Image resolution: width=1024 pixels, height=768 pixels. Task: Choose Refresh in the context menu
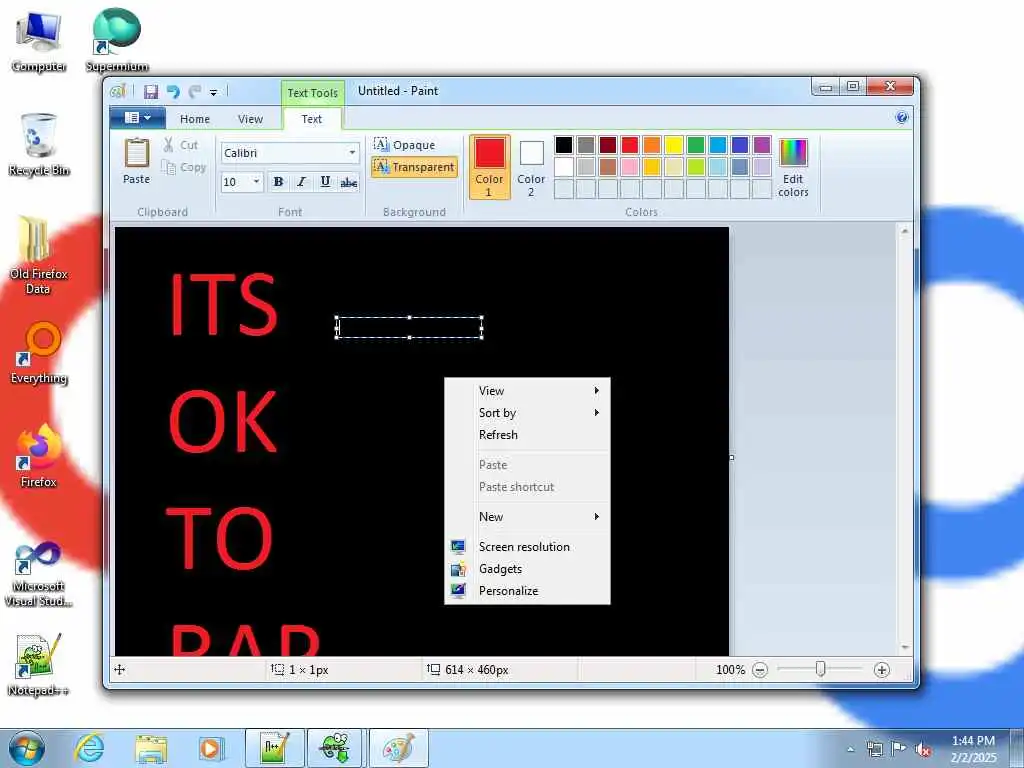pyautogui.click(x=528, y=435)
